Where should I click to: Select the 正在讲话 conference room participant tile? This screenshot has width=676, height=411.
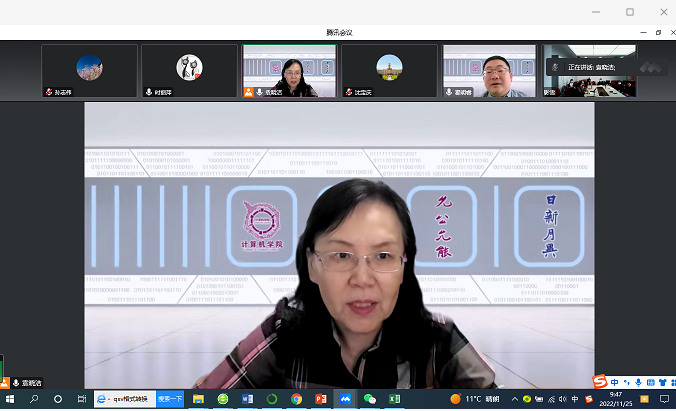[589, 70]
